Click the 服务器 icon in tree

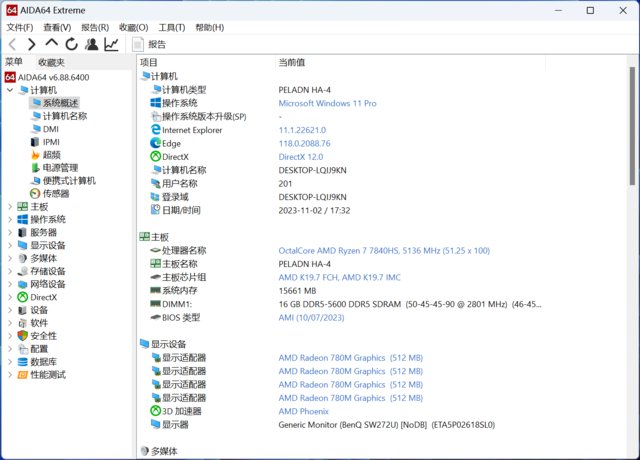tap(23, 233)
